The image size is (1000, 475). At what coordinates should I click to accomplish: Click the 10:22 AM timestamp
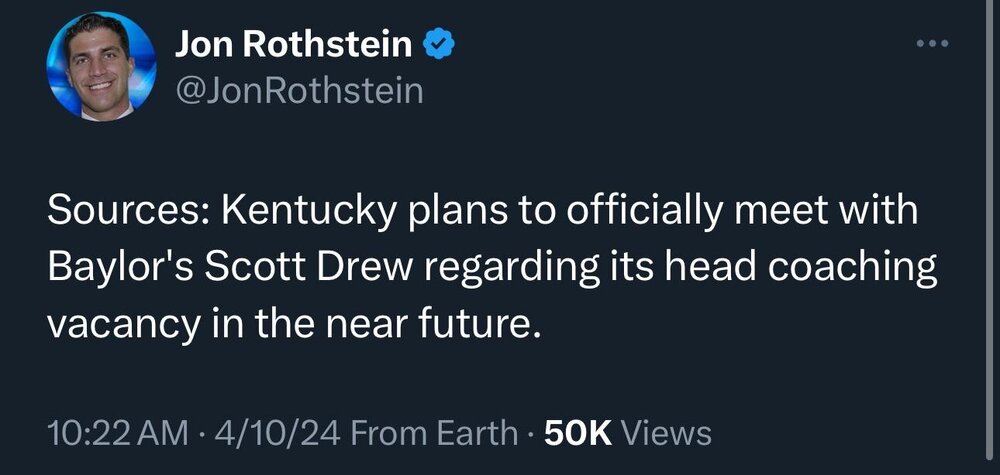coord(118,433)
